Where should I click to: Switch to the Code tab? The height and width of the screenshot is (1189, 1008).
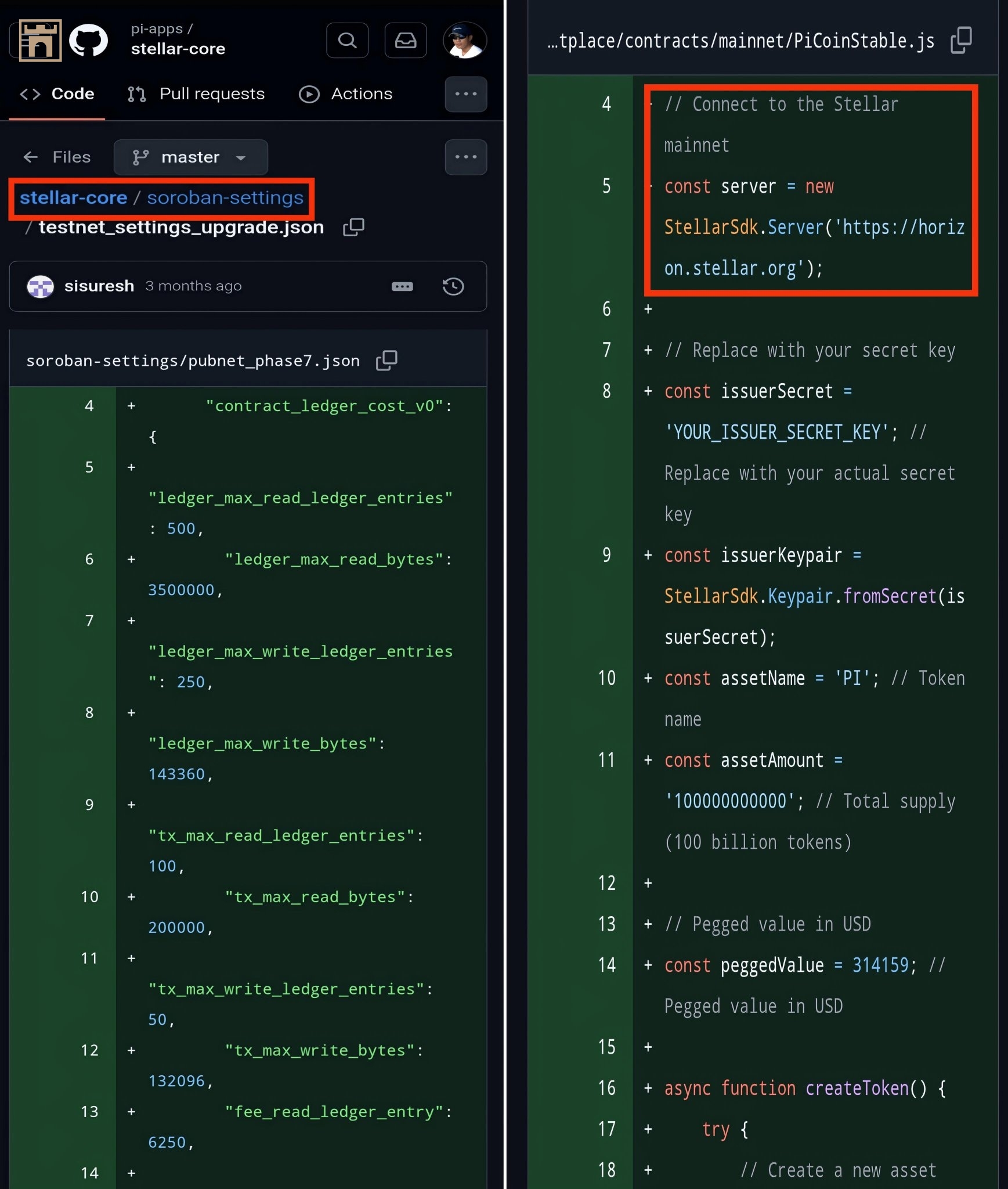[x=57, y=94]
